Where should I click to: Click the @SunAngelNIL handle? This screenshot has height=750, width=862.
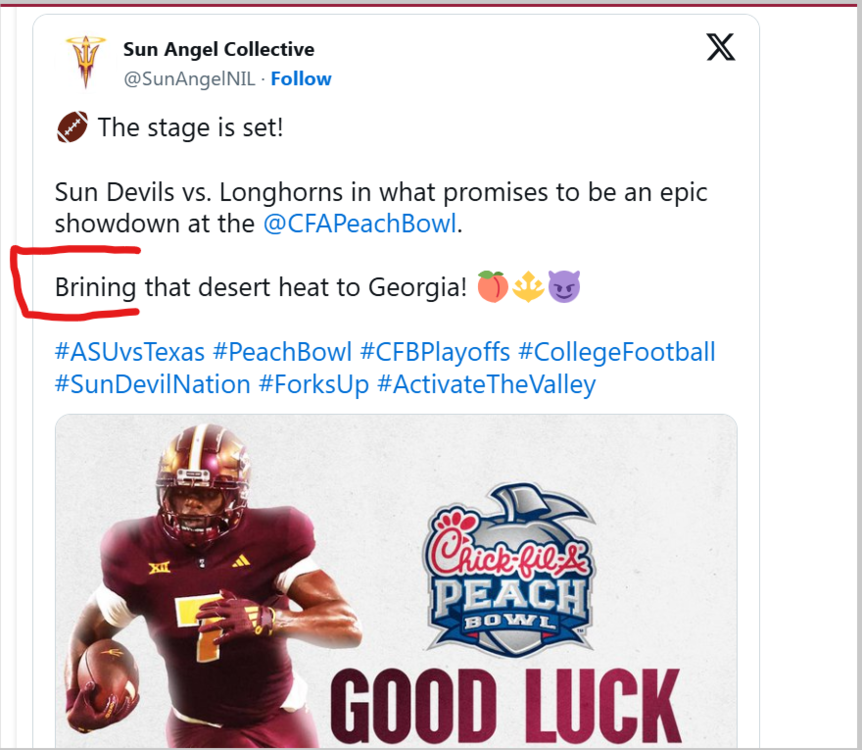(187, 79)
